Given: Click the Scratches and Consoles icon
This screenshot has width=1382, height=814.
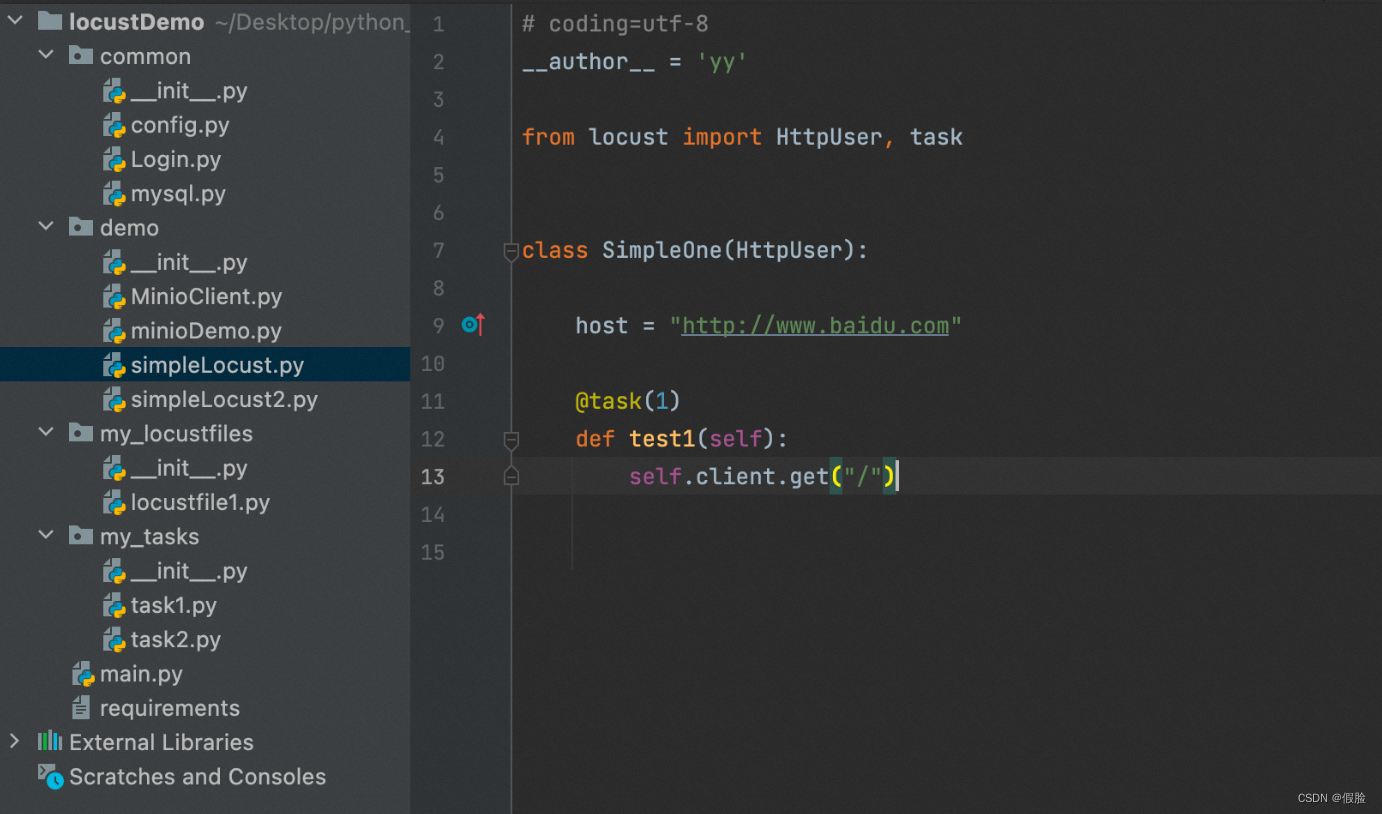Looking at the screenshot, I should [50, 775].
